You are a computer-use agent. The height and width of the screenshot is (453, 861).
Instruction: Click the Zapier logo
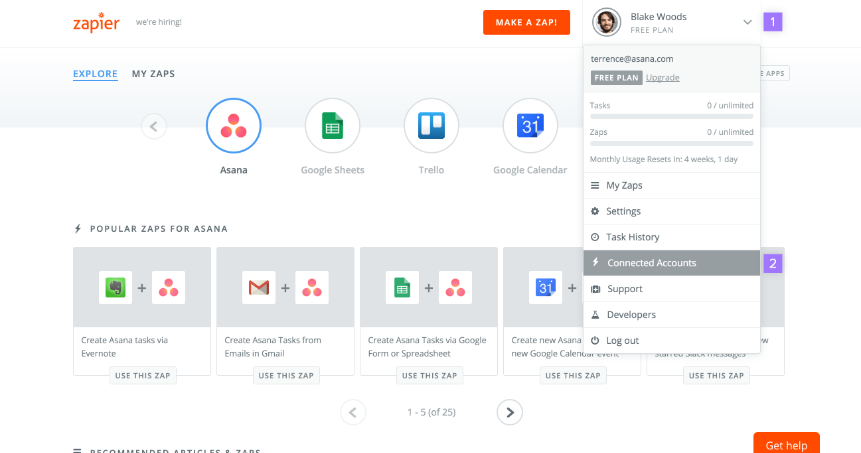[x=96, y=23]
